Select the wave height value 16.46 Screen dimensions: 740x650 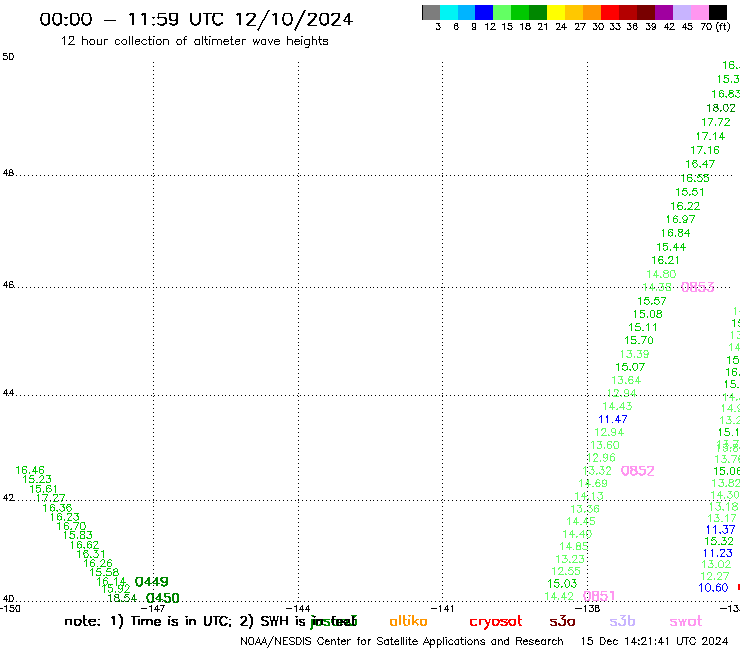[x=30, y=470]
